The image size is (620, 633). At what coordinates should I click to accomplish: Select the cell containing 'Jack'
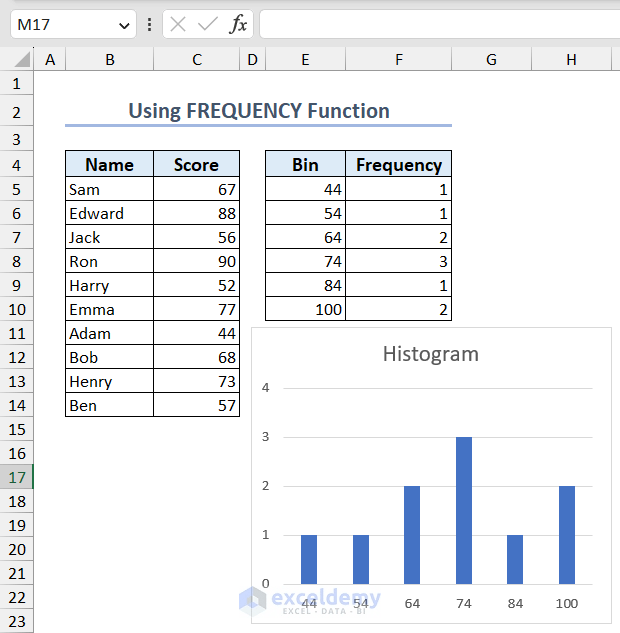[109, 237]
